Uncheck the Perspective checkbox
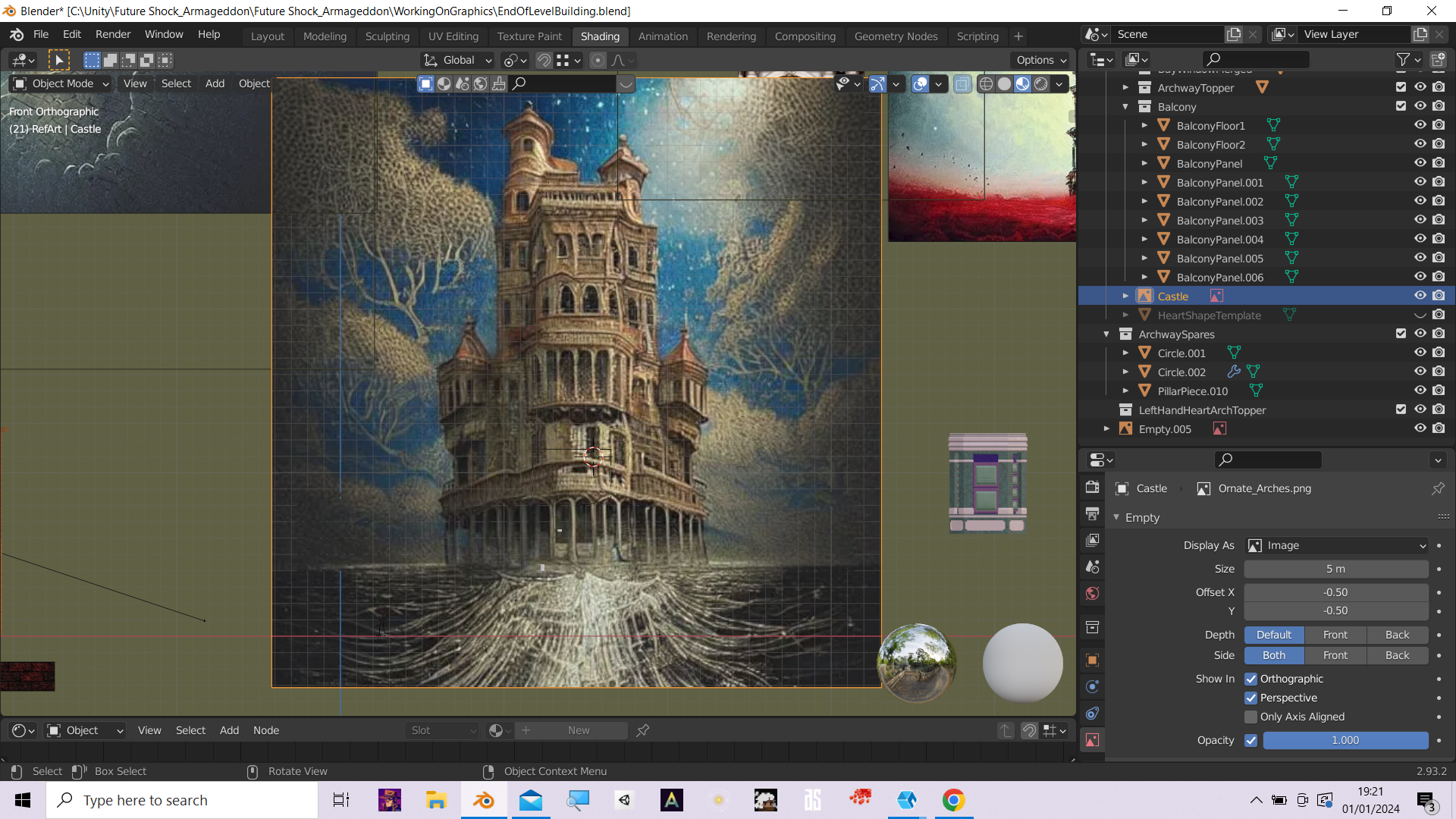The width and height of the screenshot is (1456, 819). tap(1251, 698)
